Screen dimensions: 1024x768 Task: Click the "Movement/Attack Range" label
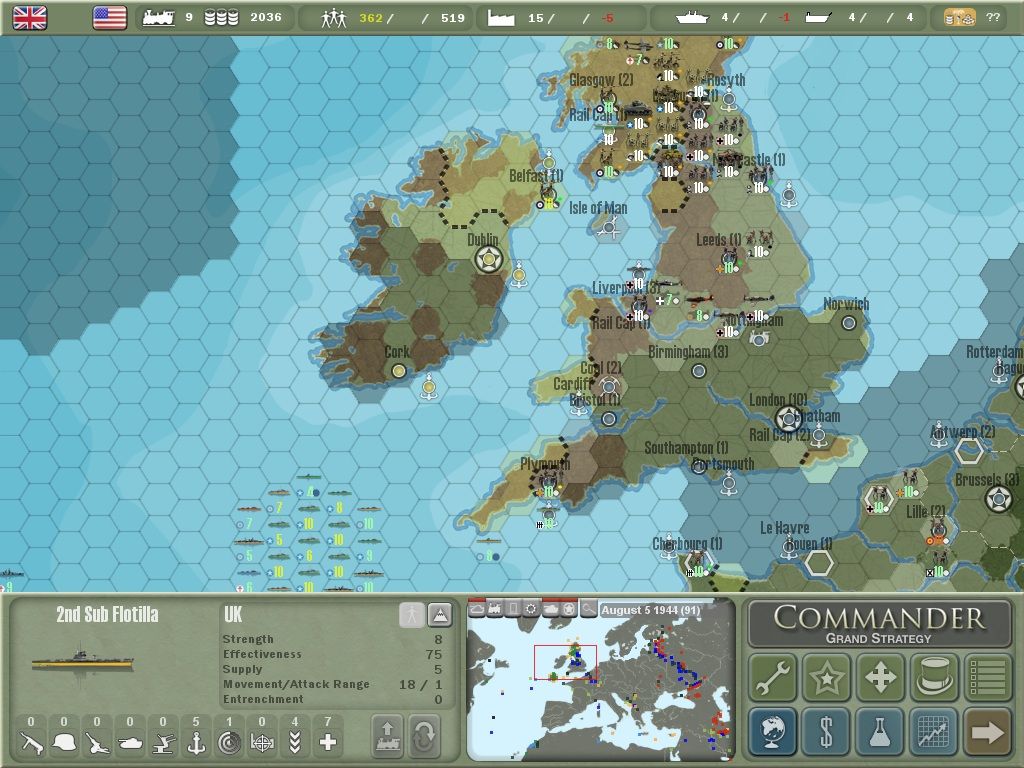click(x=296, y=684)
